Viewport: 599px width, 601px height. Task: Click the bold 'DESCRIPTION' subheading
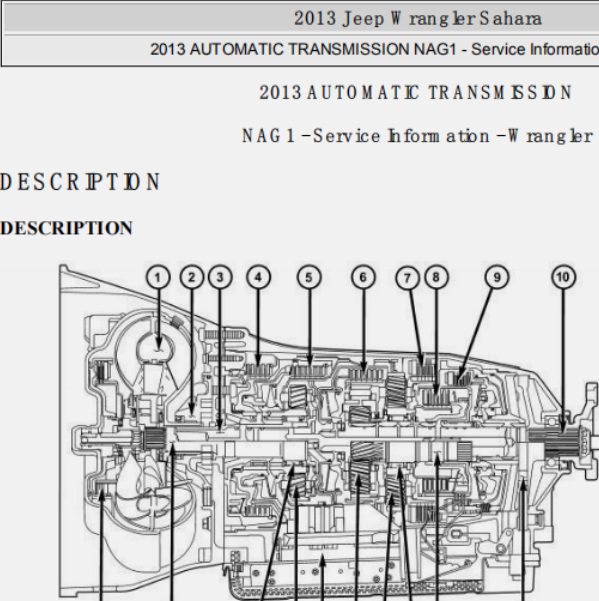[x=66, y=228]
